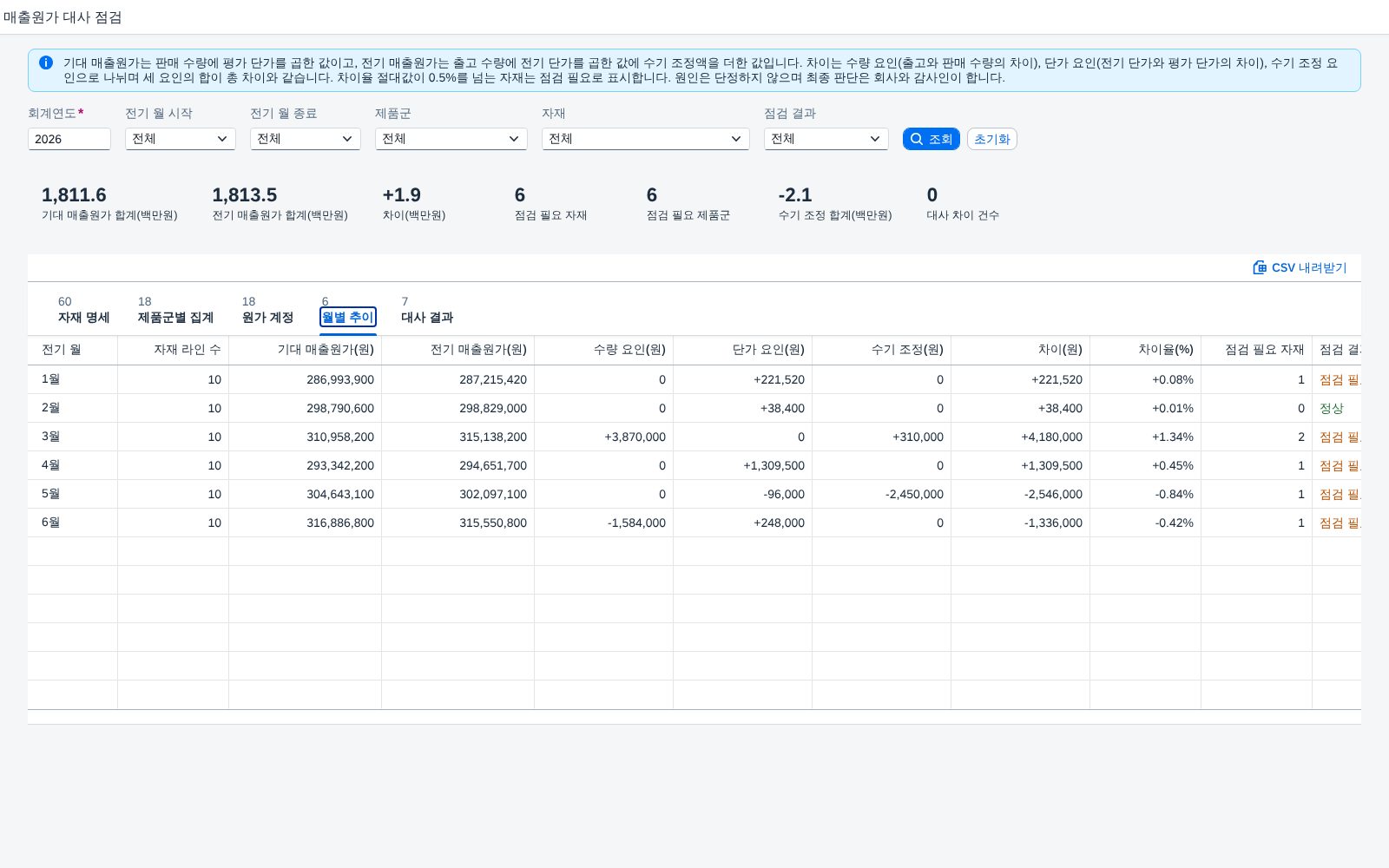Click the 수기 조정(원) column header

click(x=882, y=350)
